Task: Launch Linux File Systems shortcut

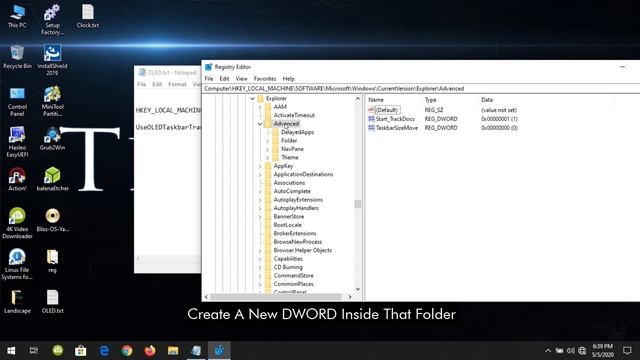Action: 17,264
